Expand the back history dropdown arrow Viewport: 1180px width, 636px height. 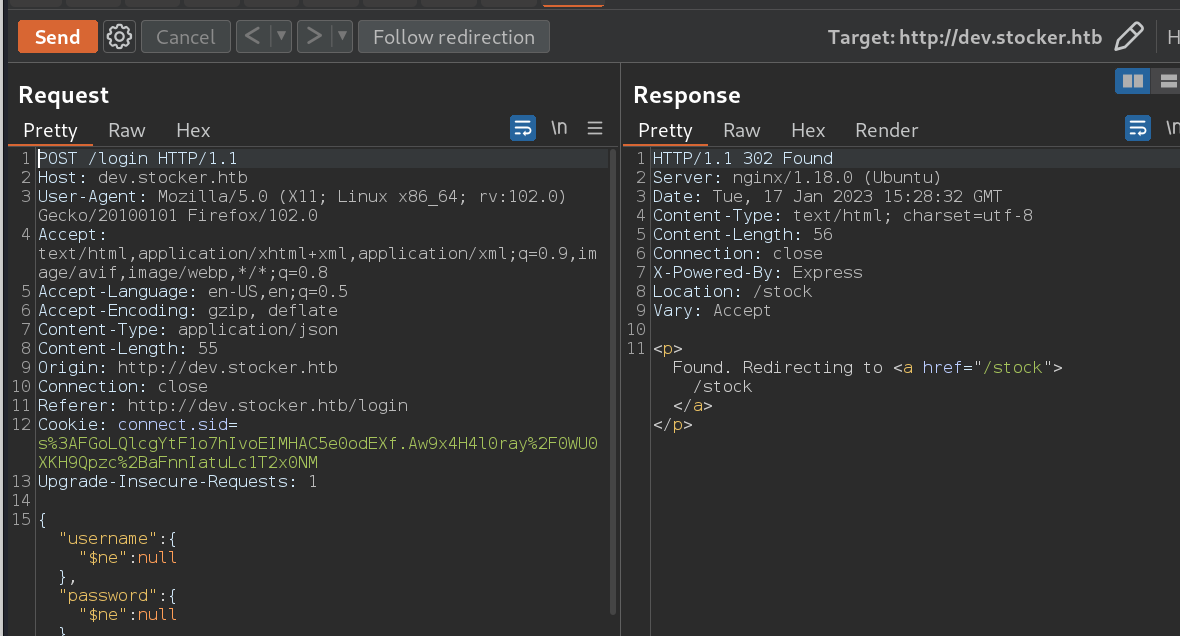click(282, 37)
